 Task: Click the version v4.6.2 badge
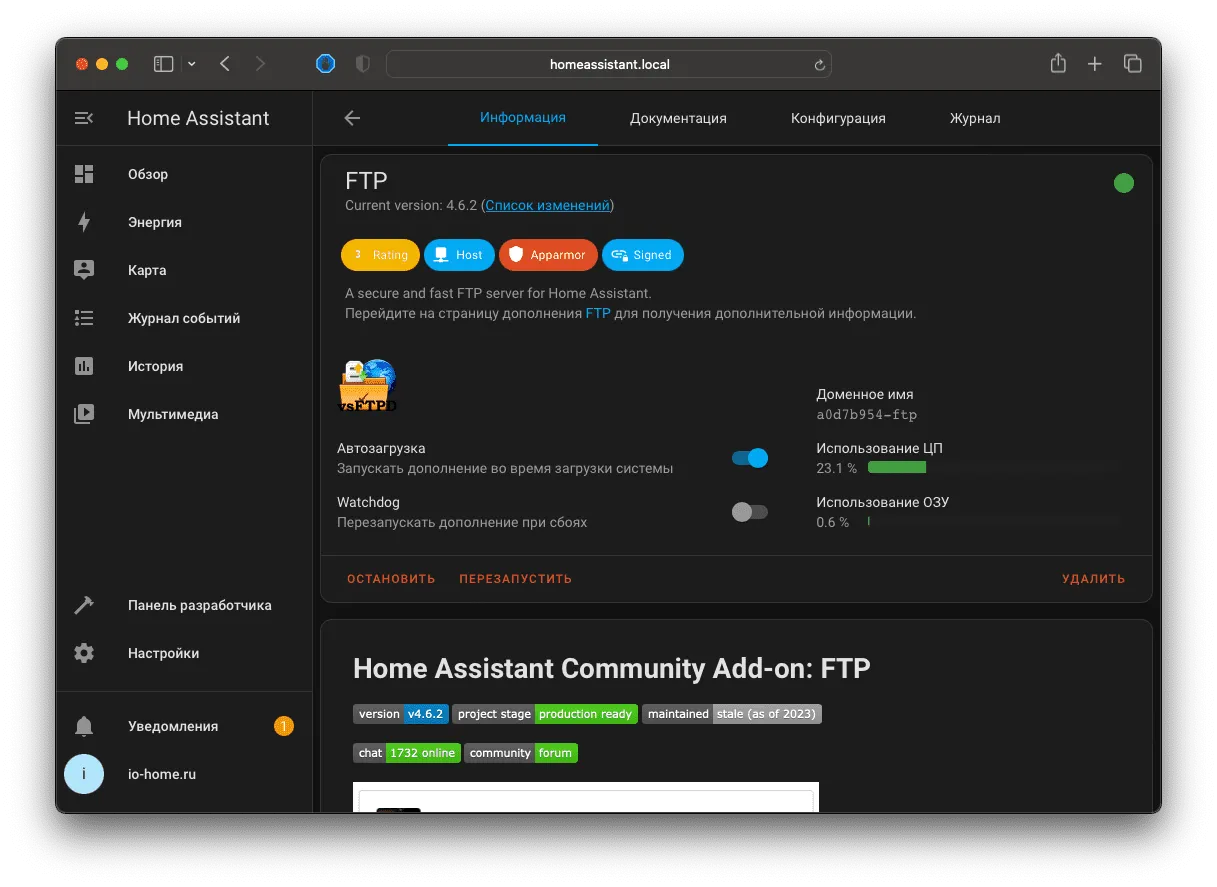pos(401,714)
